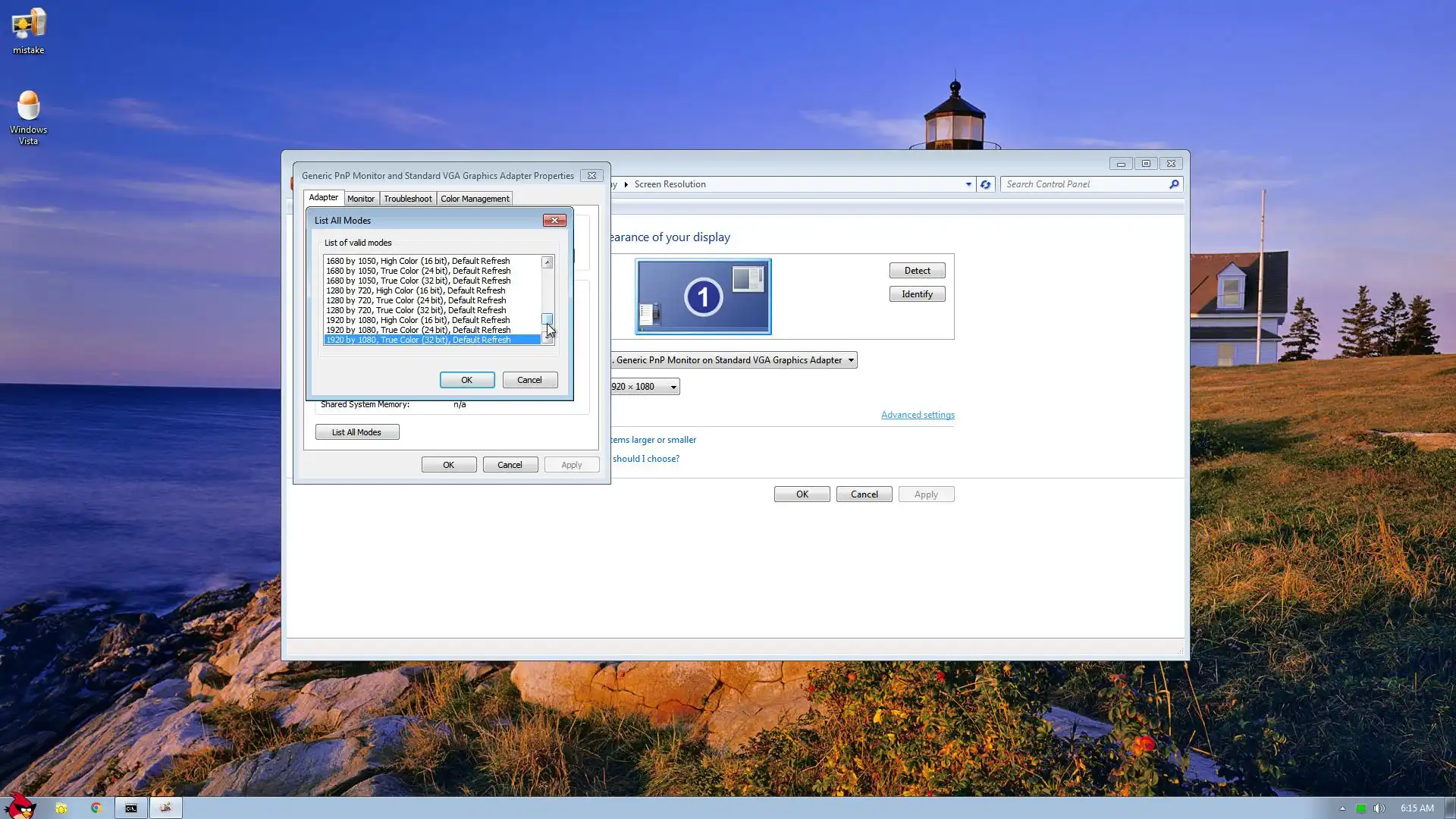Click the search magnifier in Control Panel
Image resolution: width=1456 pixels, height=819 pixels.
[1174, 184]
